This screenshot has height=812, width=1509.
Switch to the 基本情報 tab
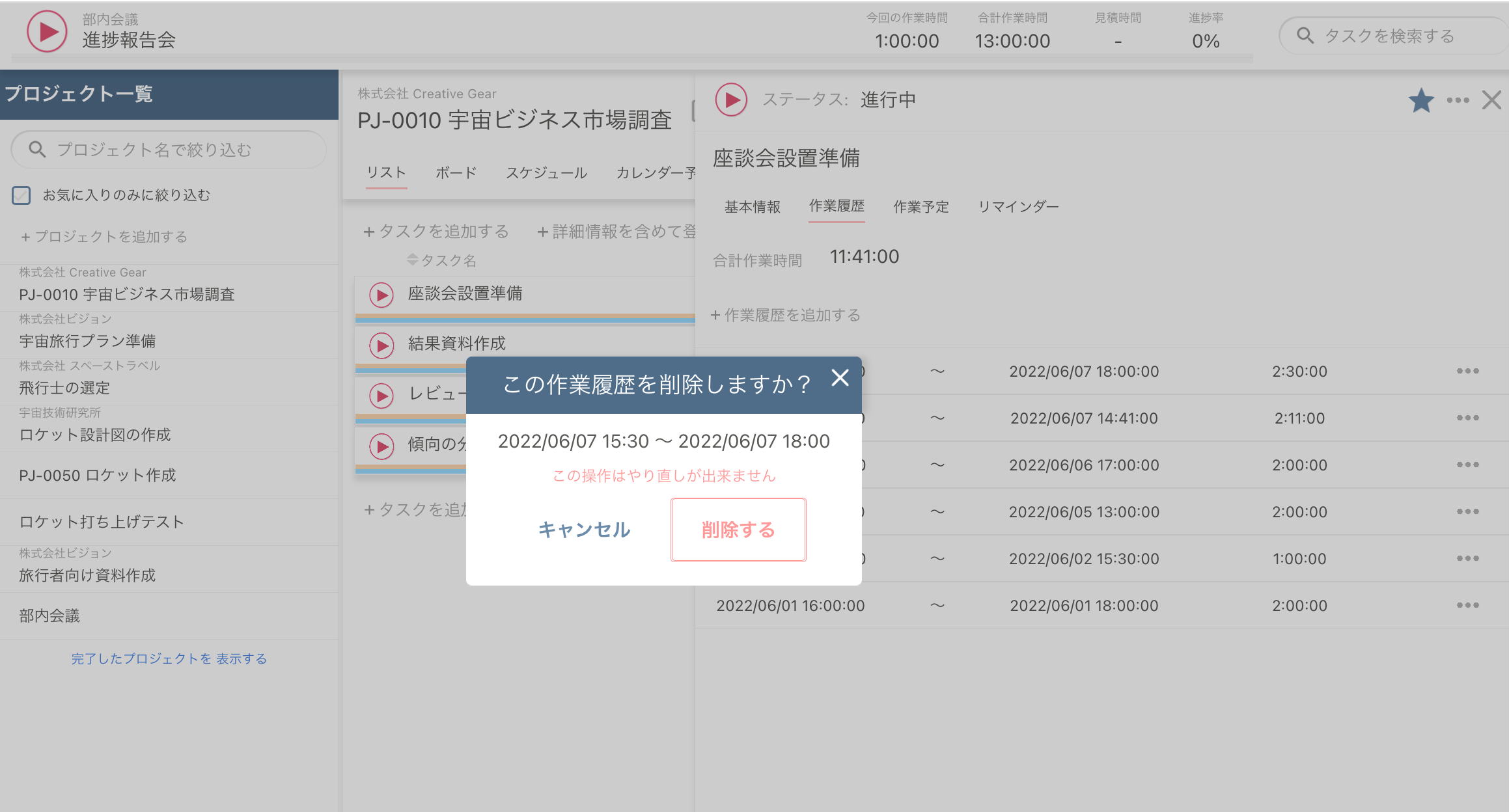click(753, 206)
